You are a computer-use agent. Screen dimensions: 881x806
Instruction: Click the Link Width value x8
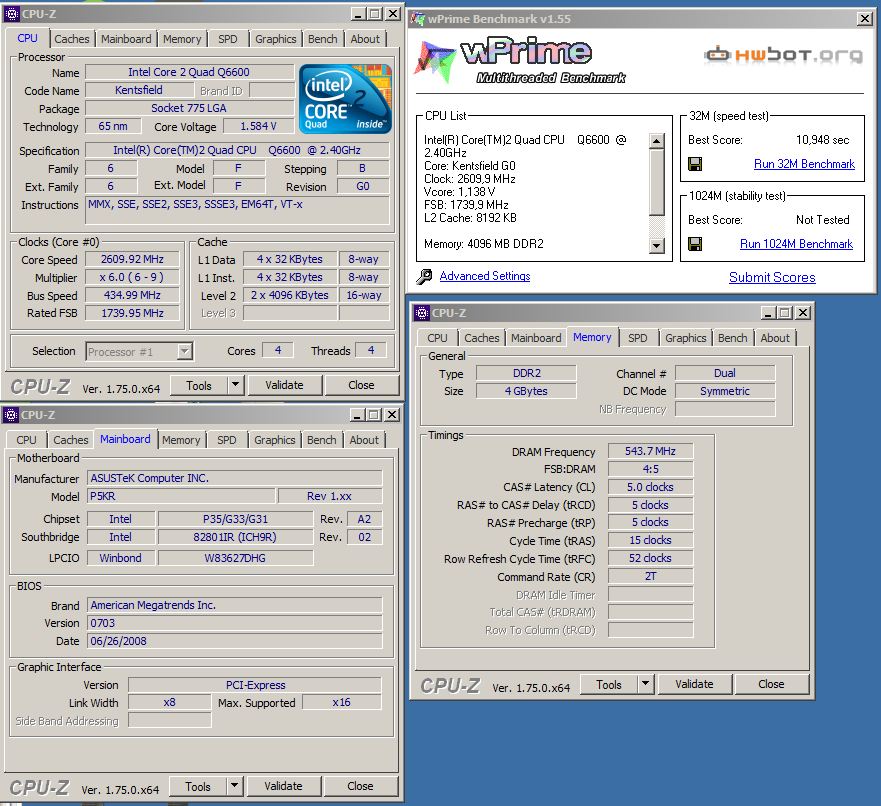click(170, 702)
